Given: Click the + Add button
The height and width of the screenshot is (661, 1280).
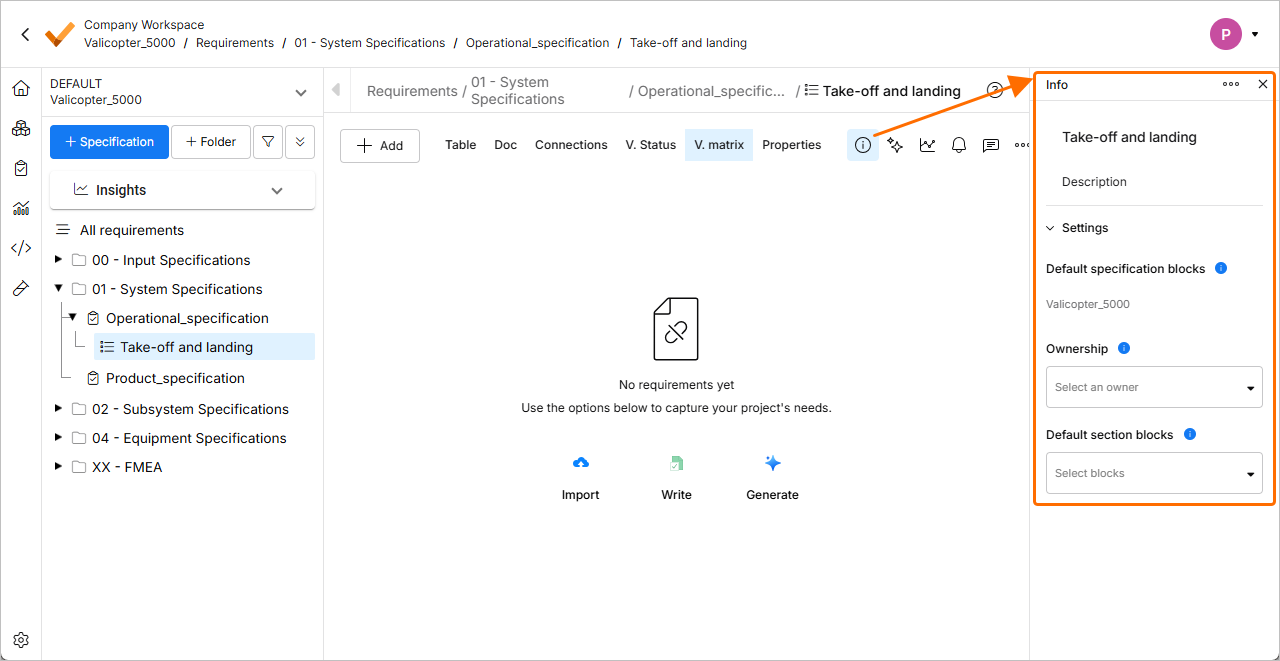Looking at the screenshot, I should 380,145.
